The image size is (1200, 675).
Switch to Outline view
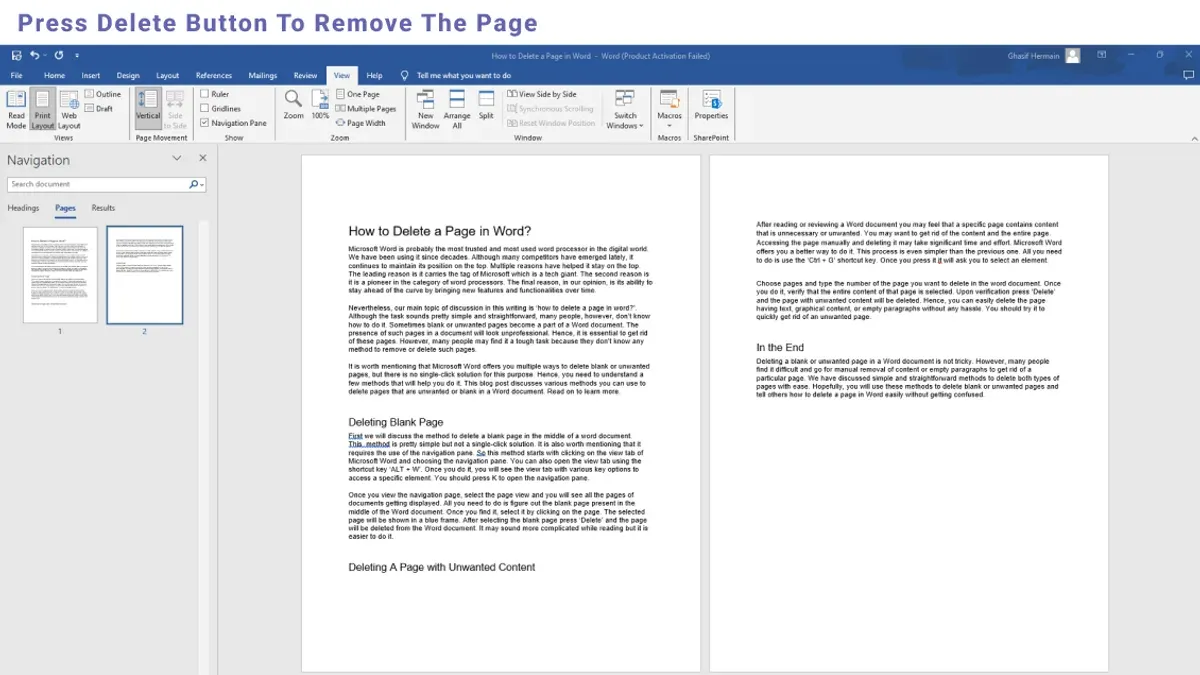pos(103,94)
